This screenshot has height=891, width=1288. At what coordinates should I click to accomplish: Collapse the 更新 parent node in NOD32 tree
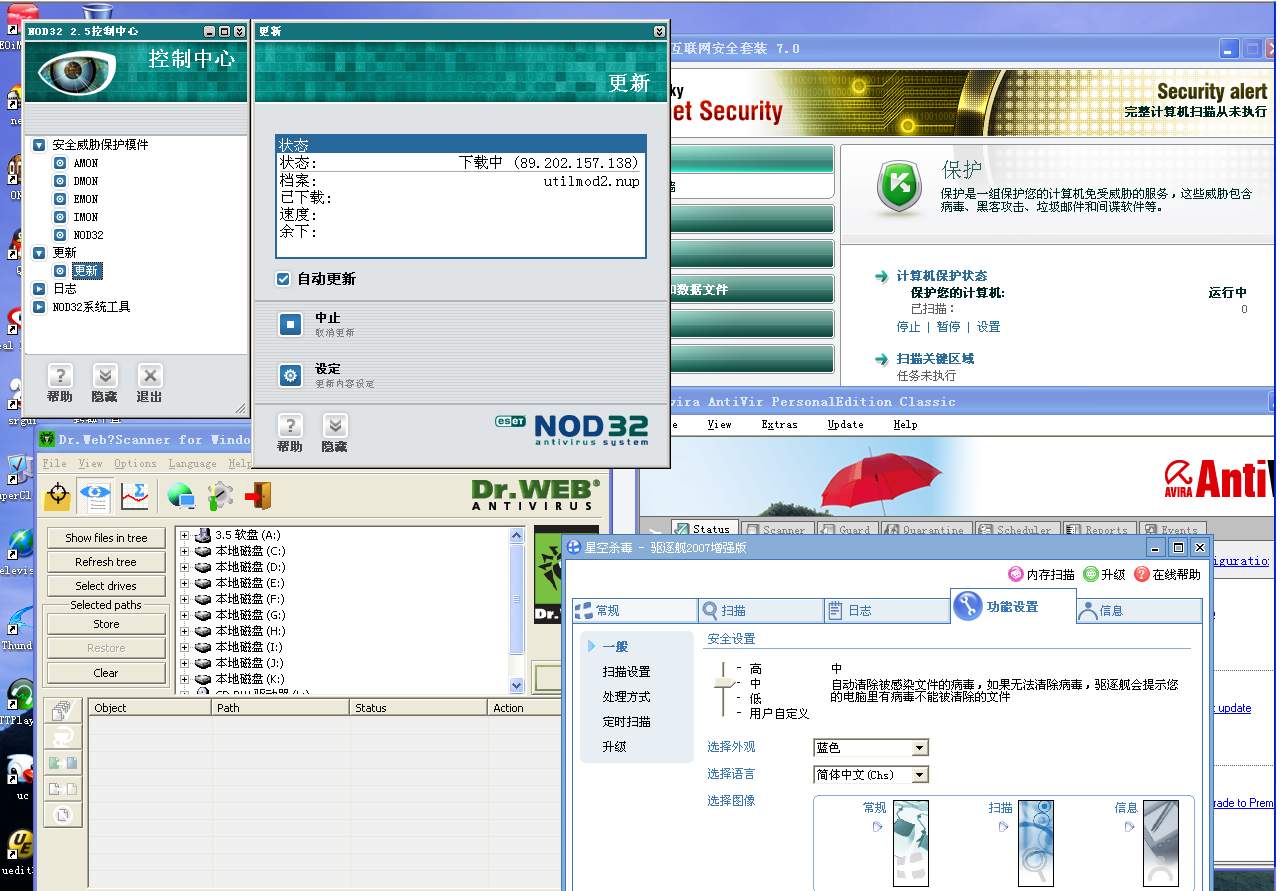click(x=39, y=253)
